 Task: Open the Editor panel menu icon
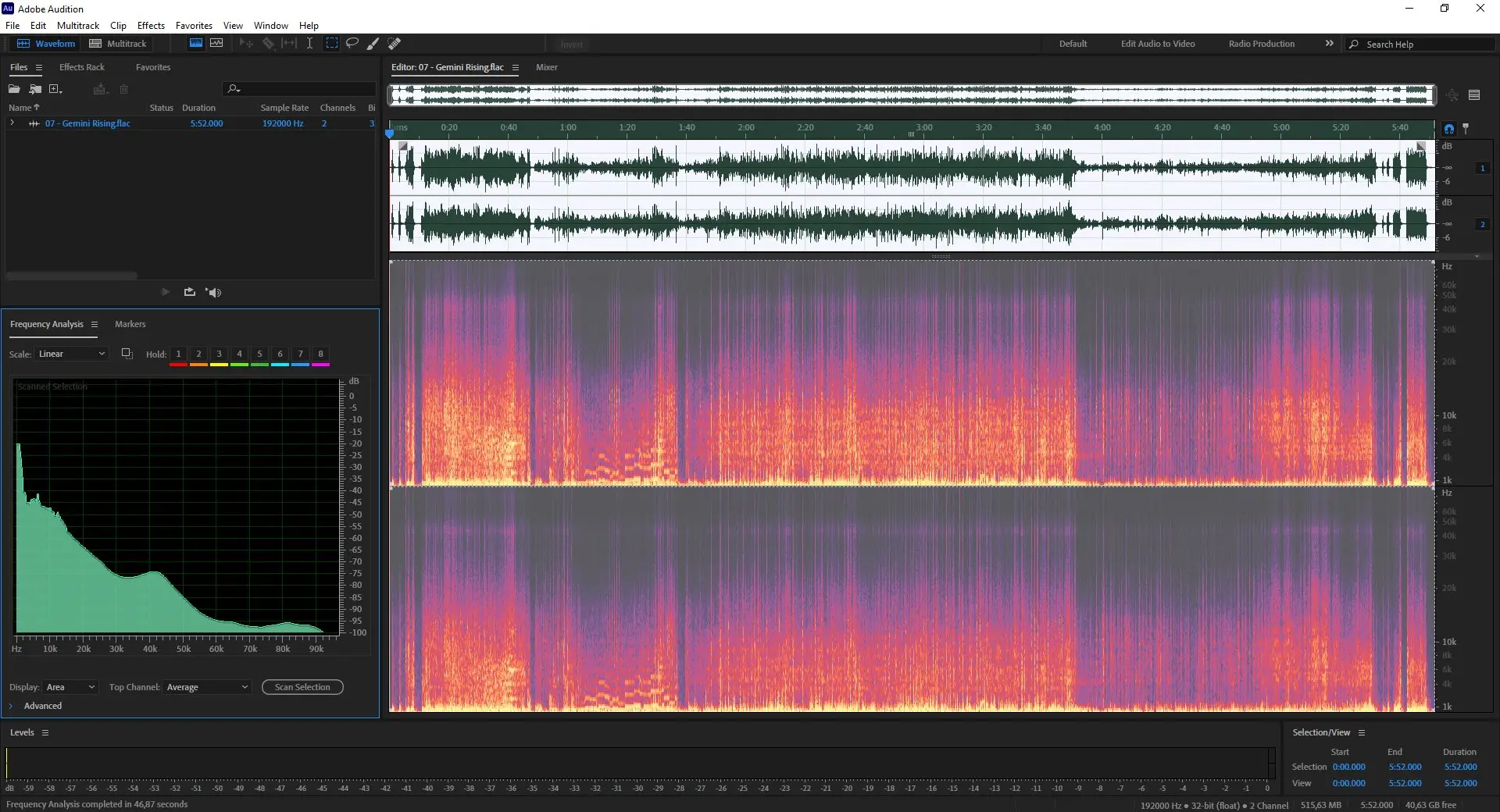(x=516, y=68)
